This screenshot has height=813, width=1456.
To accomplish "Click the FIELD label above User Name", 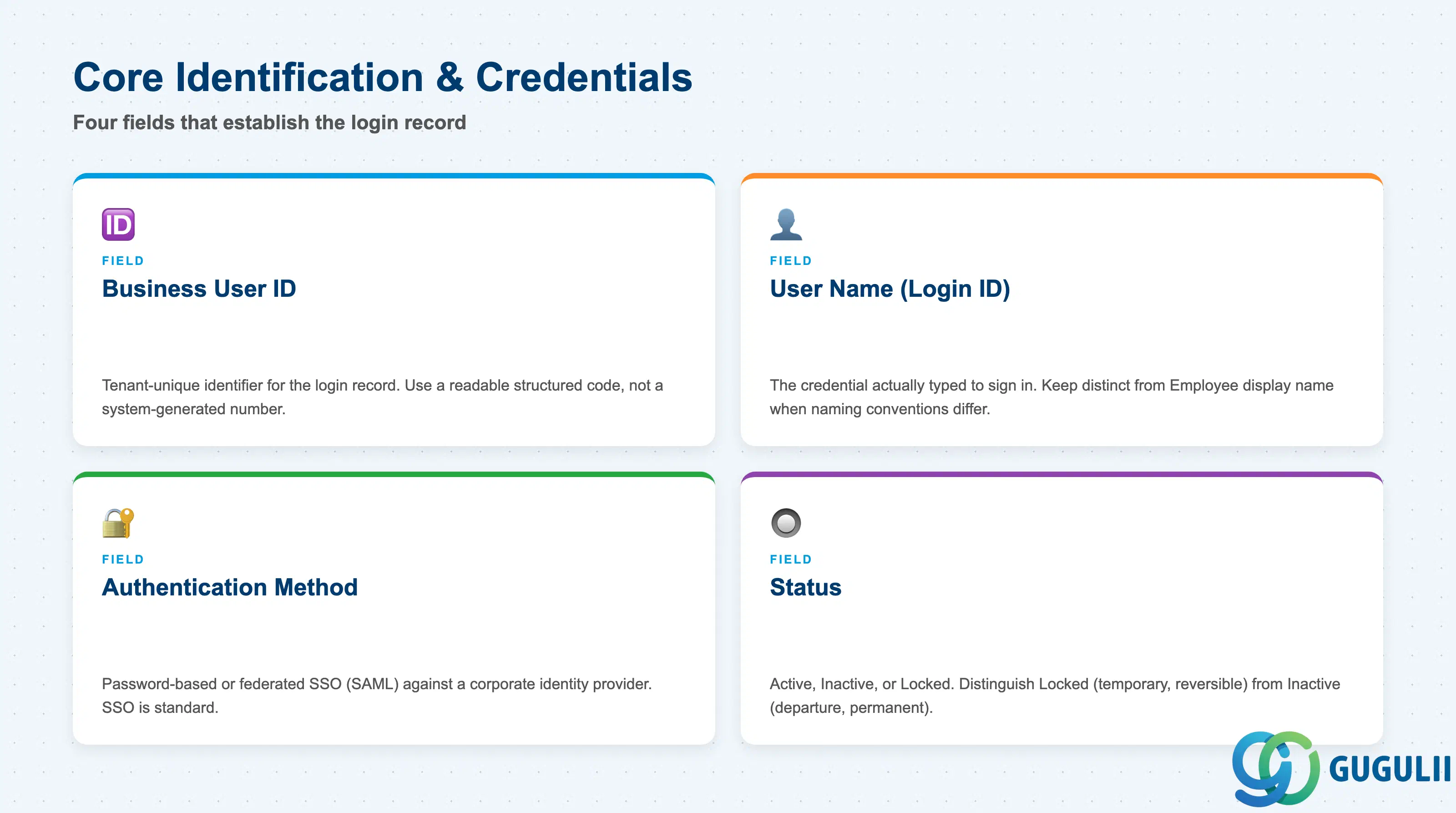I will pos(791,261).
